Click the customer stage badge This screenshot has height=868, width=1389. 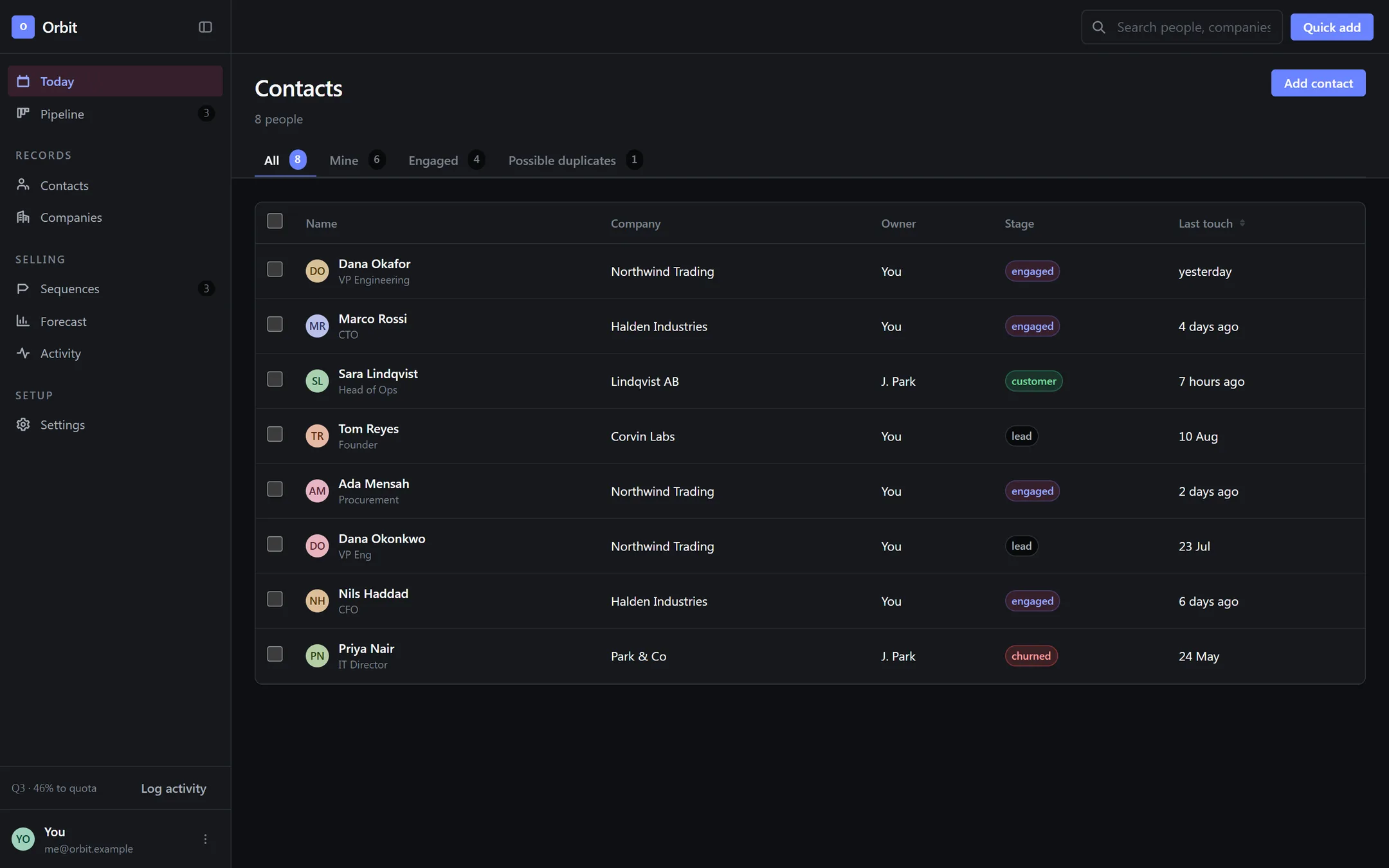click(x=1033, y=381)
